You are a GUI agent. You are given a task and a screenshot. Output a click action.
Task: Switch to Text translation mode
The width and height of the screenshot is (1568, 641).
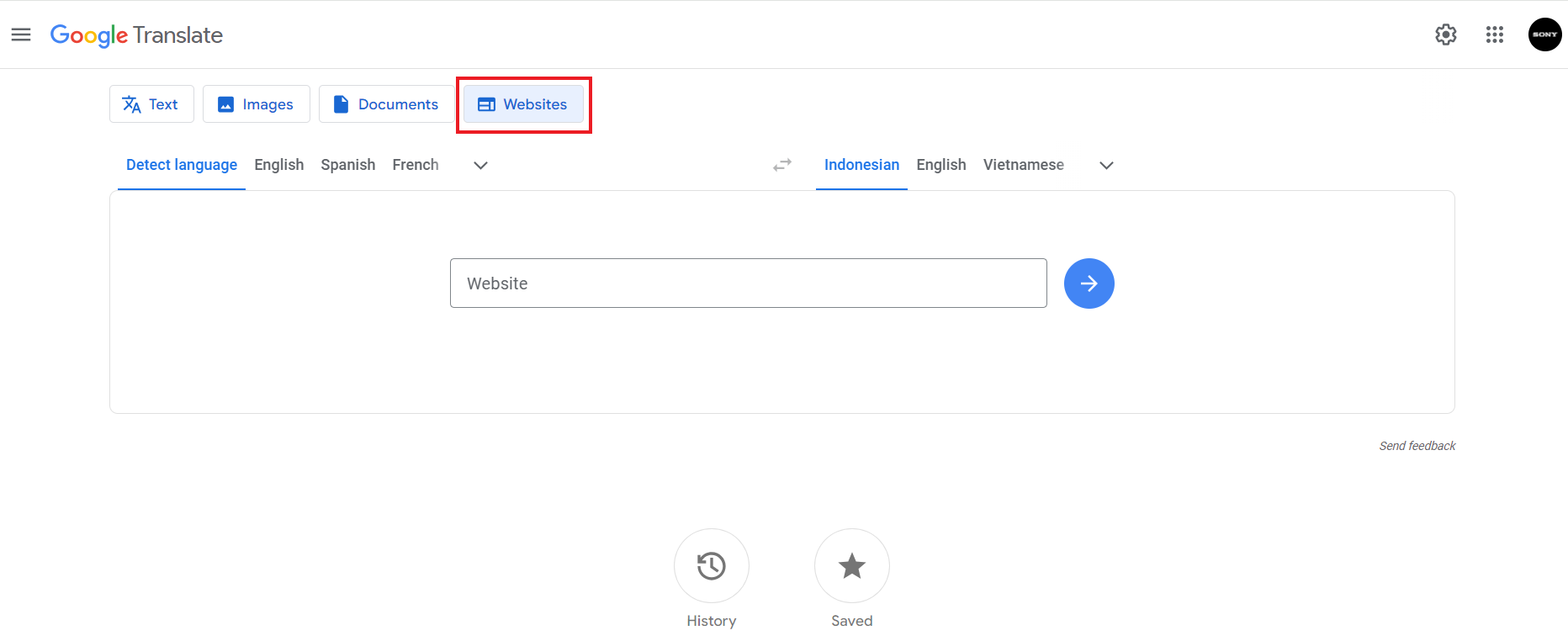(x=151, y=104)
